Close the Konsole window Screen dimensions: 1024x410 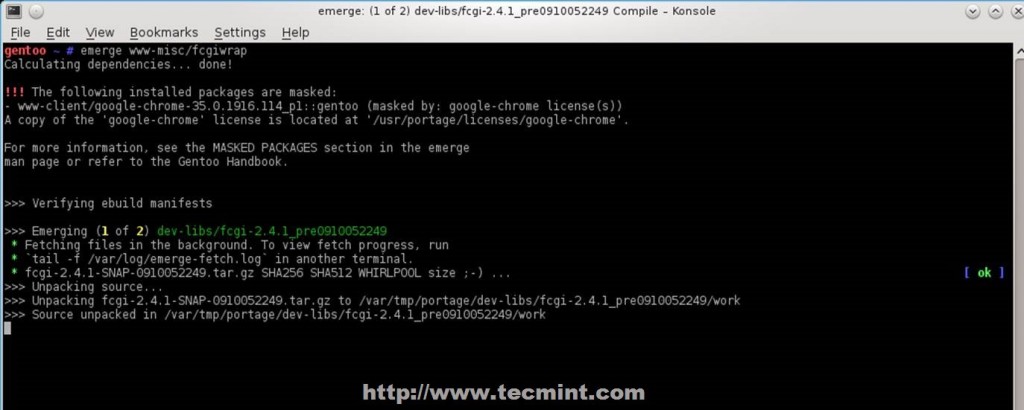click(x=1016, y=11)
